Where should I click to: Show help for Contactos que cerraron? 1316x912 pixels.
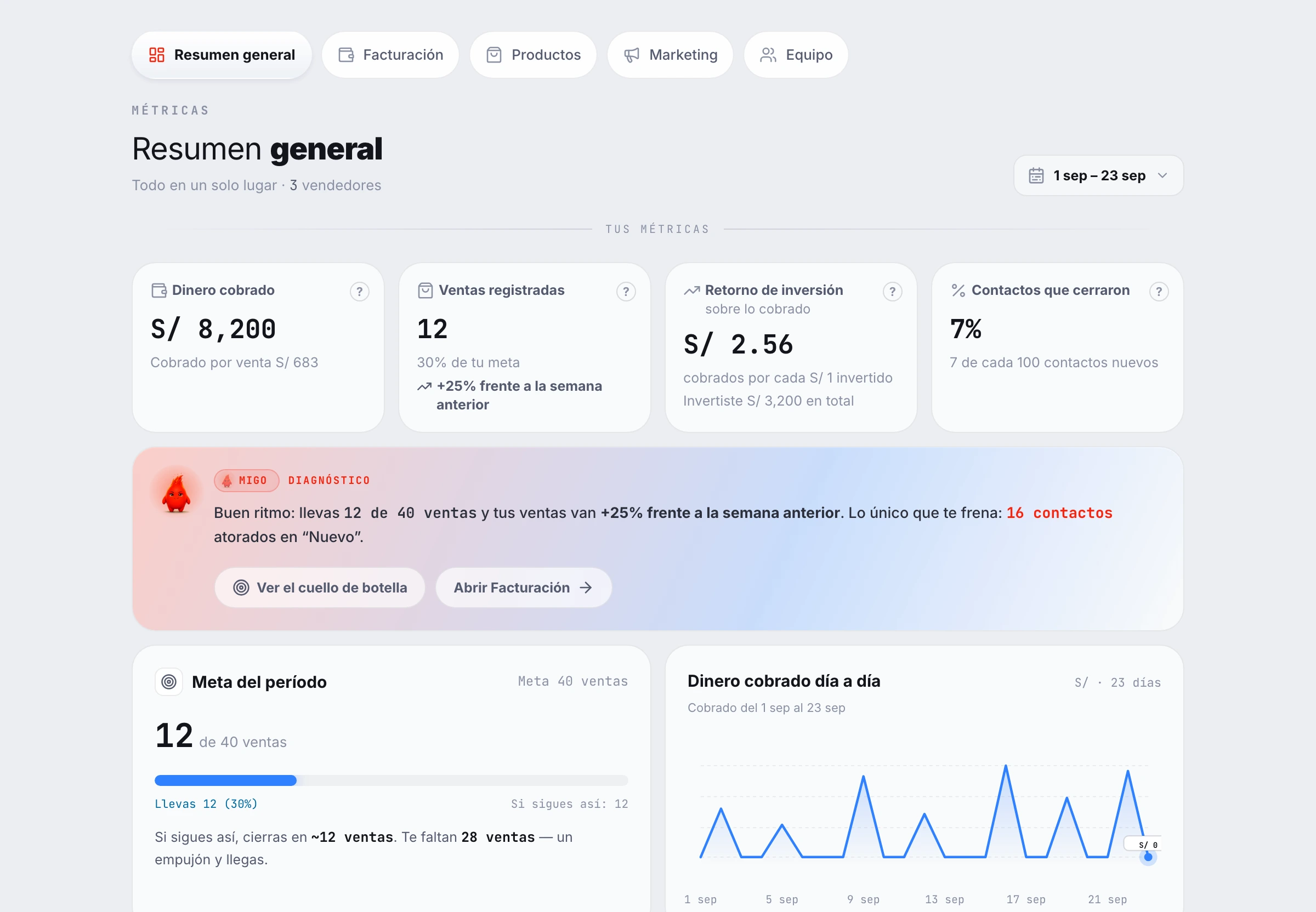[x=1159, y=292]
